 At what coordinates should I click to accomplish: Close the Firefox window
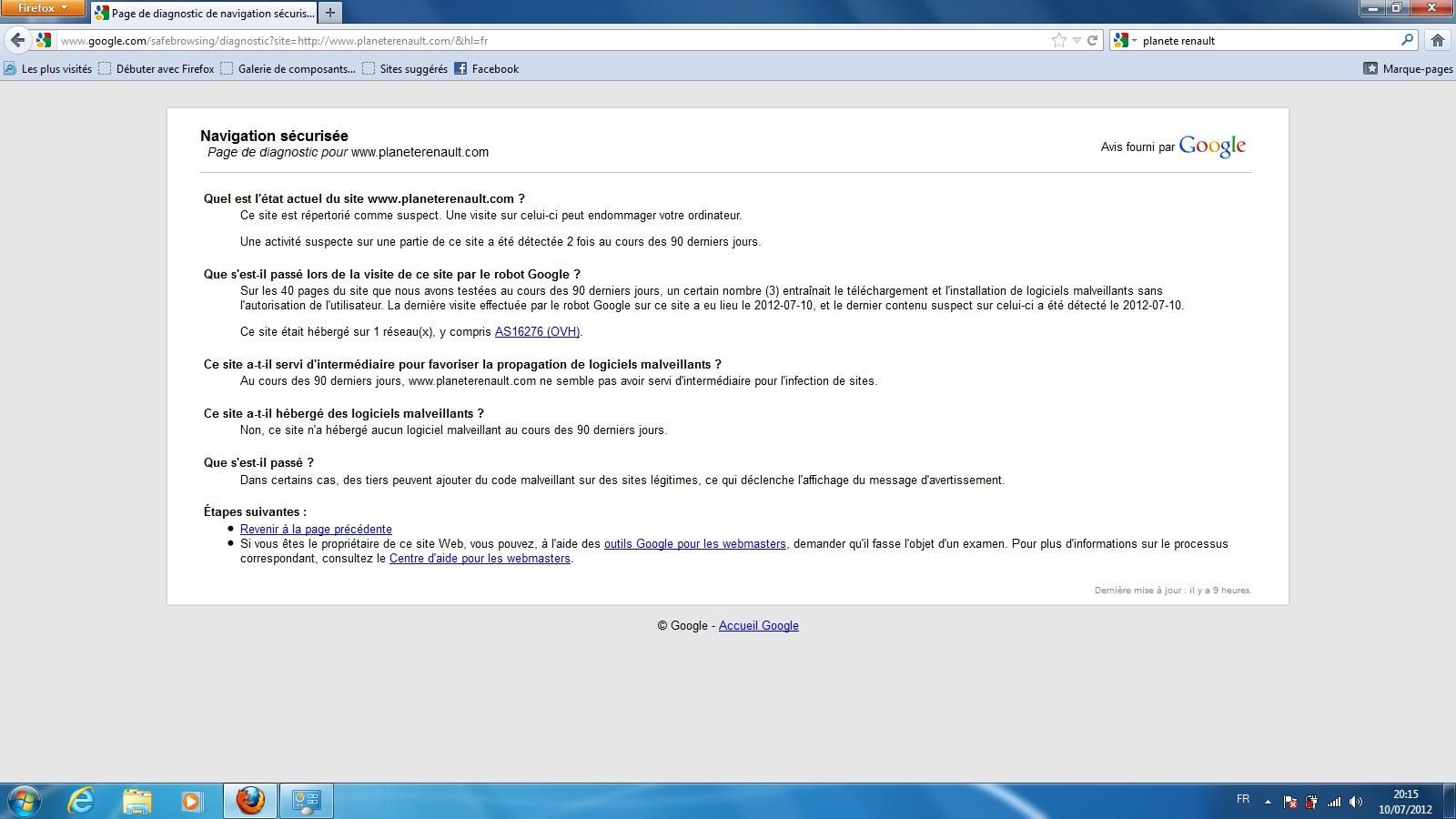pos(1431,8)
